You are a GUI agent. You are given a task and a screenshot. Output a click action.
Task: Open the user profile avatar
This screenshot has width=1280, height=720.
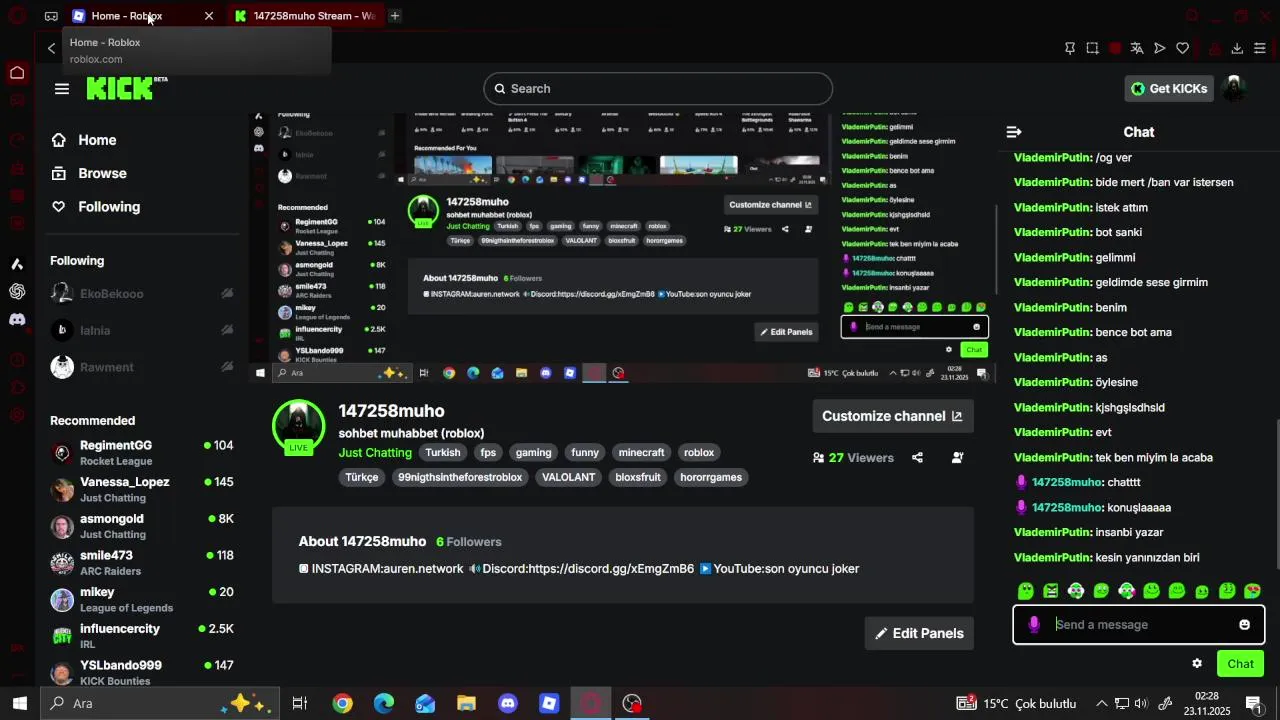pos(1236,88)
